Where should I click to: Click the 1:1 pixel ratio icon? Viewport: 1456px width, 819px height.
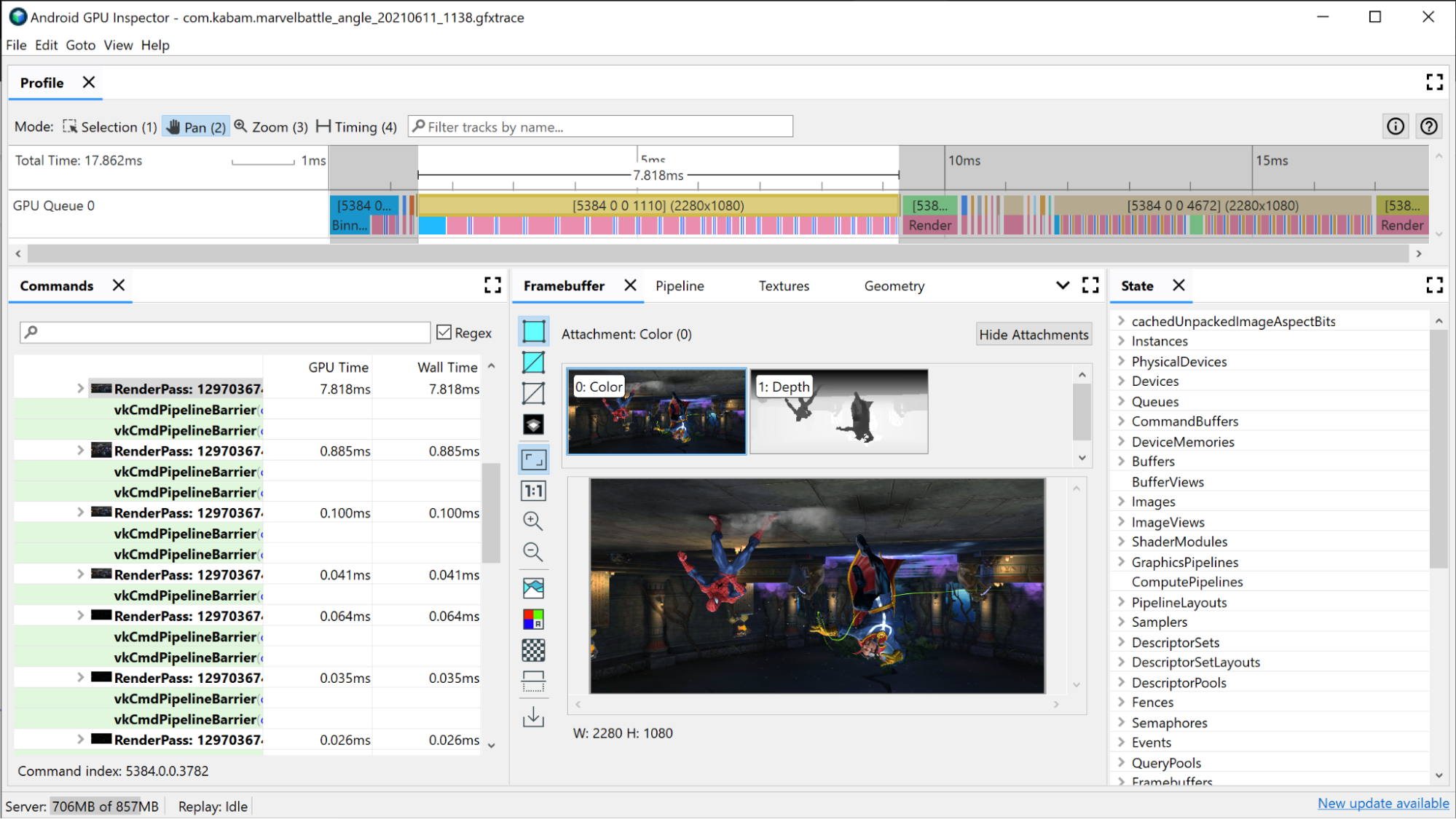point(534,490)
